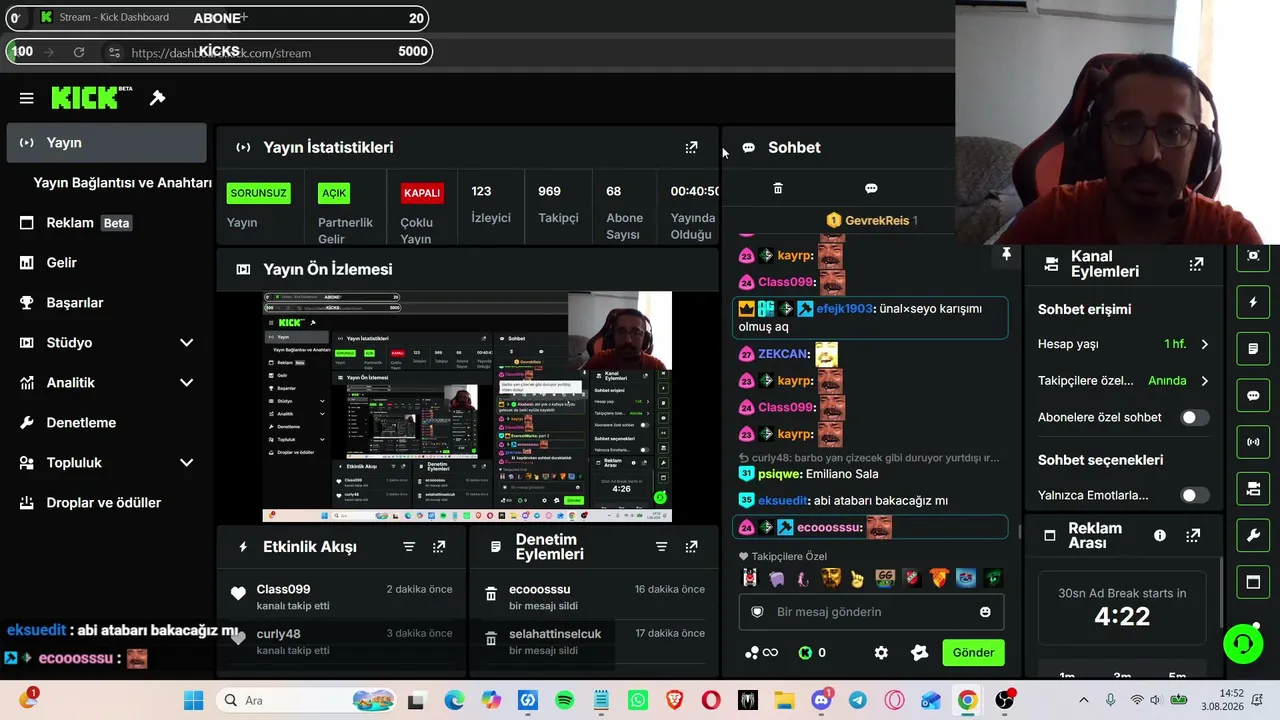Pop out the Reklam Arası panel
Viewport: 1280px width, 720px height.
[1193, 536]
